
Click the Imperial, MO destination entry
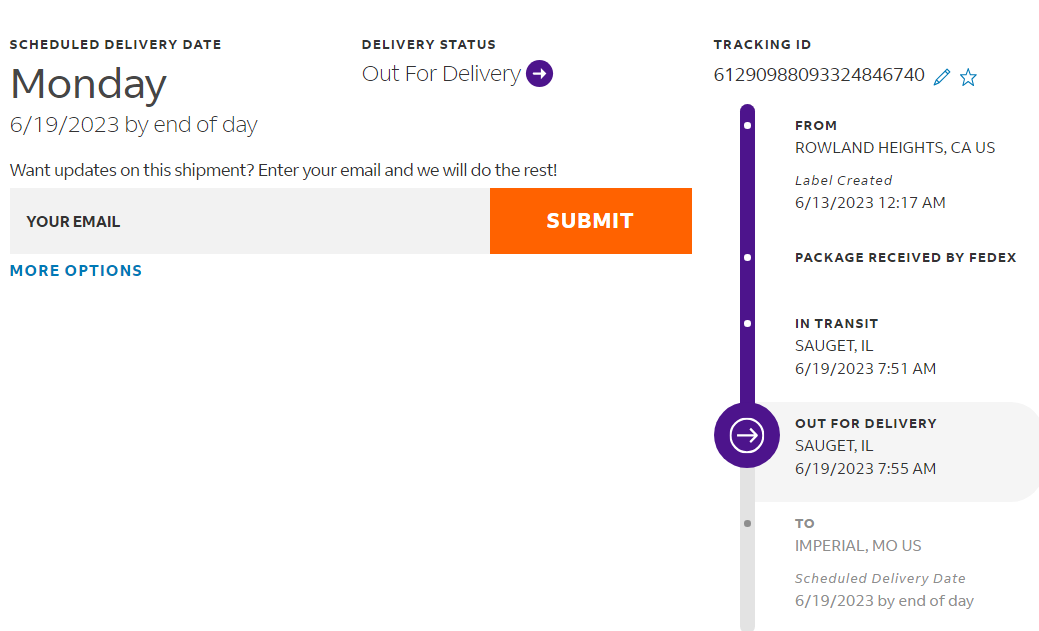858,546
